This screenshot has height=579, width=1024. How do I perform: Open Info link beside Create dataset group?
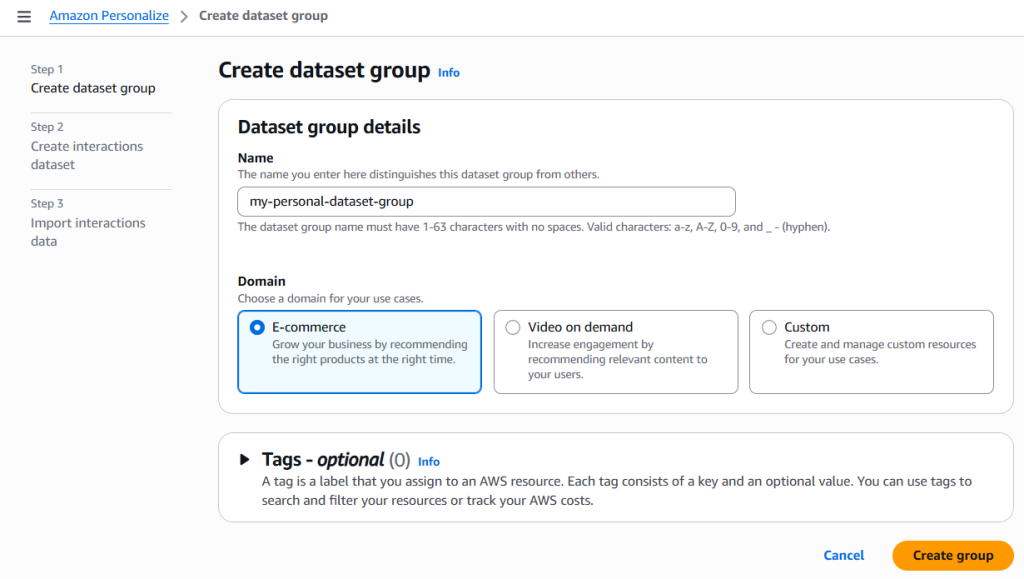[449, 72]
